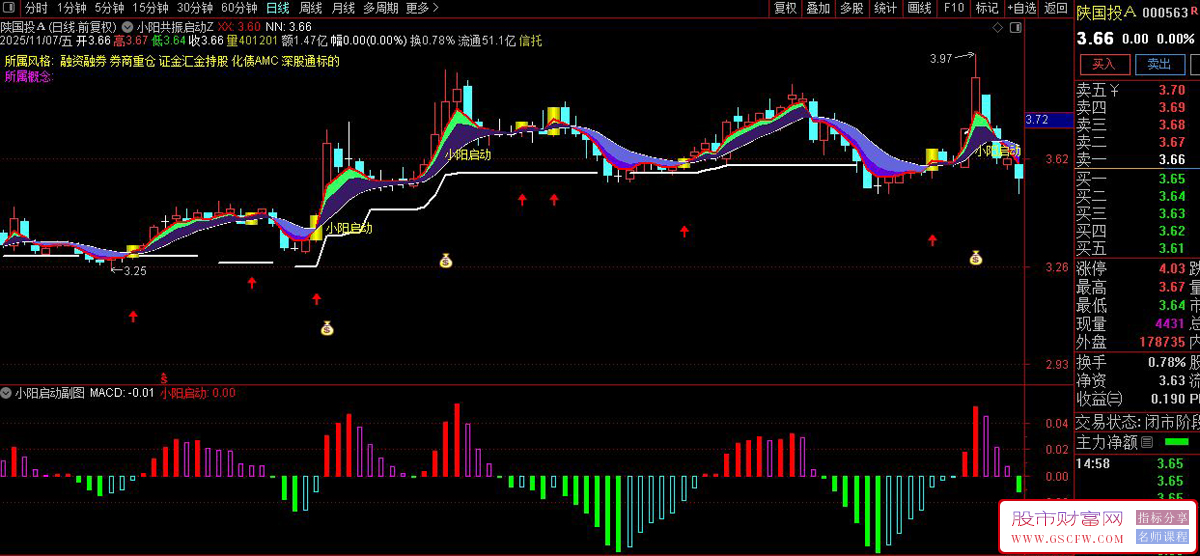Select the 买二 price 3.64 row

point(1137,196)
